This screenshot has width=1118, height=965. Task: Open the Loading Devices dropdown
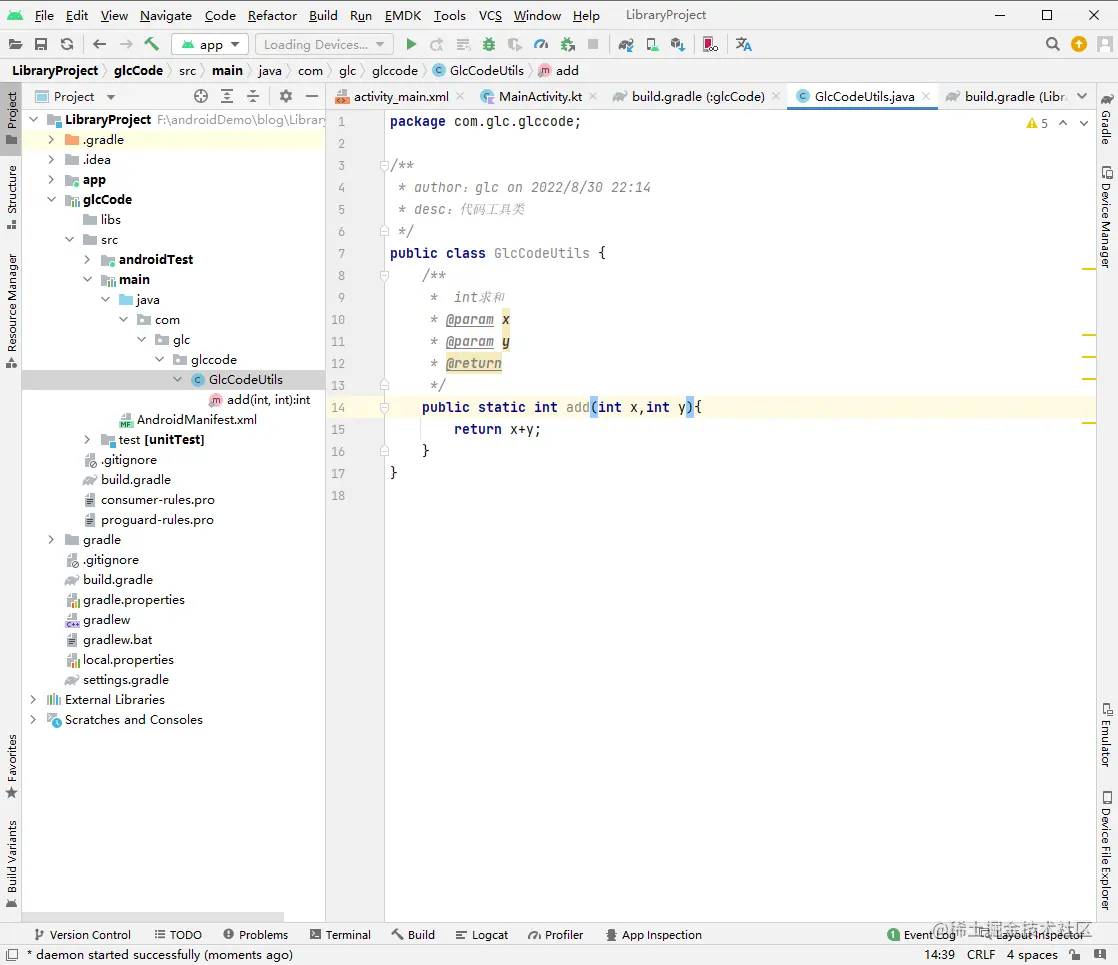point(324,44)
